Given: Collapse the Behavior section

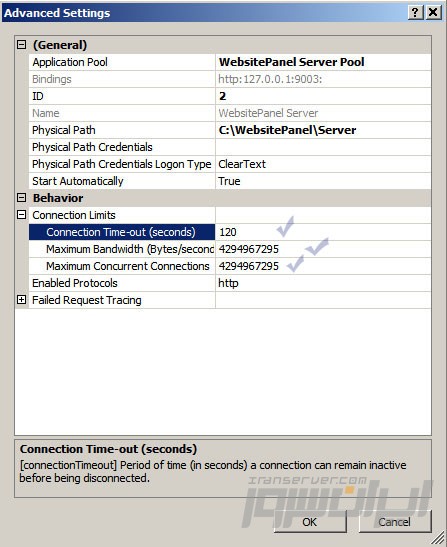Looking at the screenshot, I should (22, 198).
